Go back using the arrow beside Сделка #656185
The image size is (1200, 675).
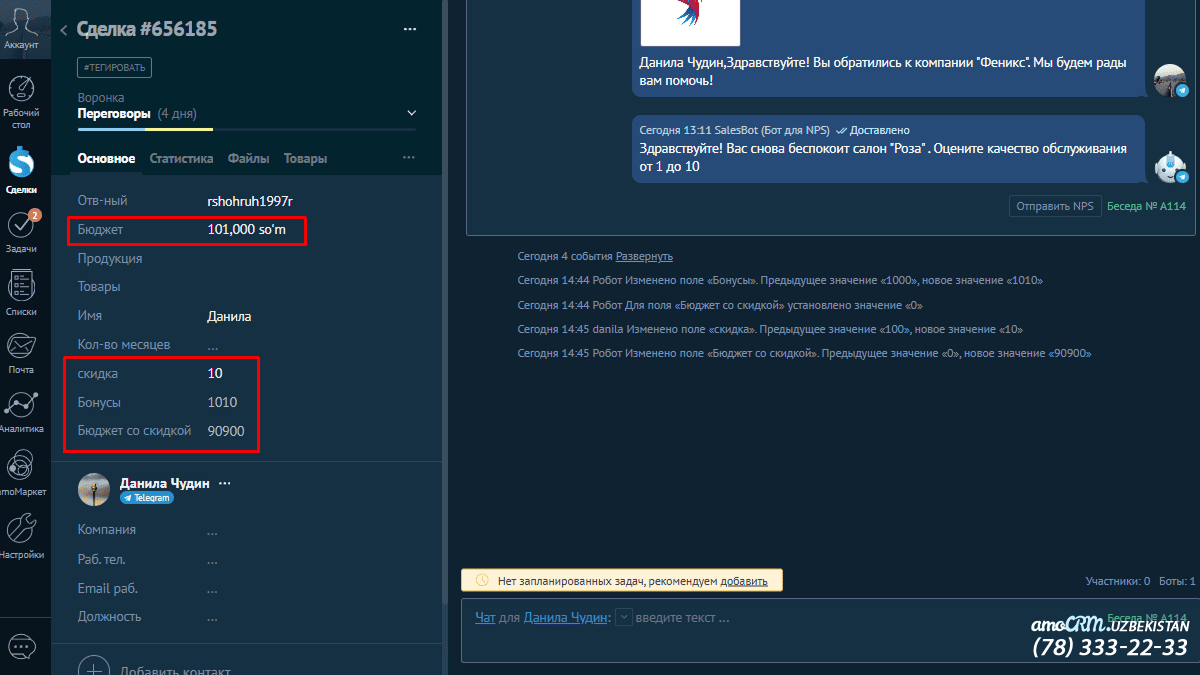(x=64, y=30)
